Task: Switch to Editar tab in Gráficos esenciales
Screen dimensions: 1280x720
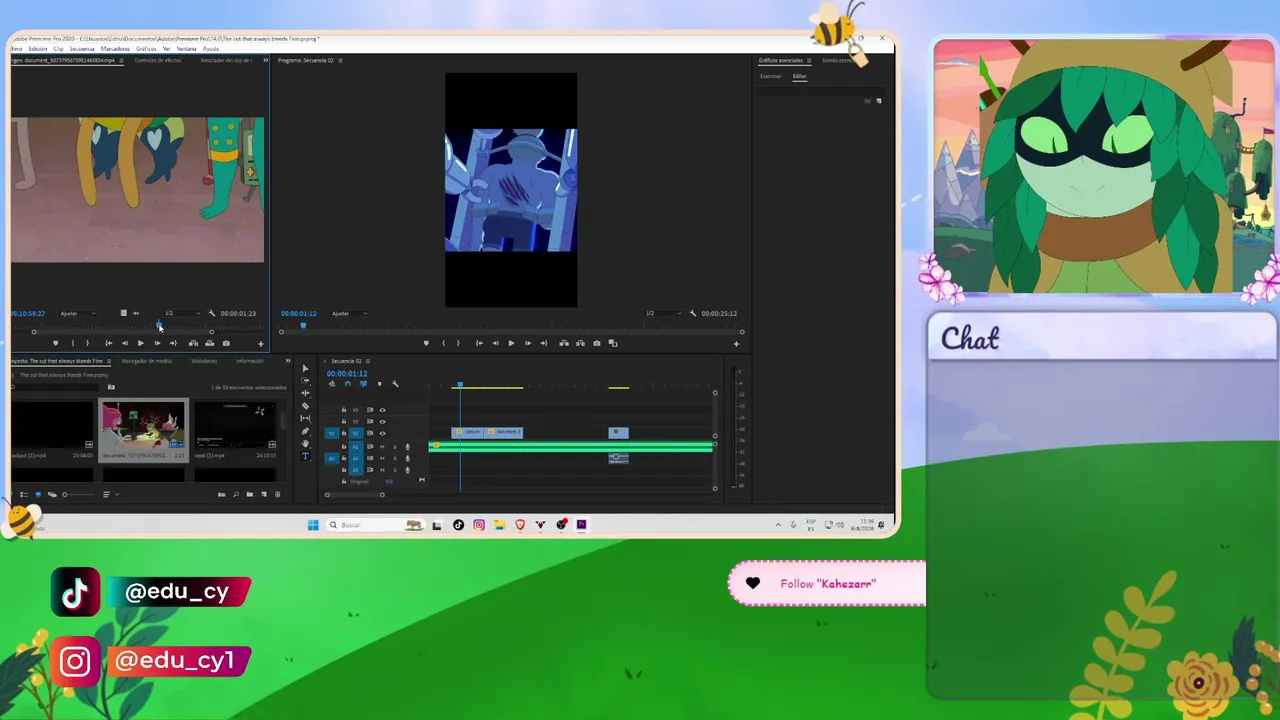Action: coord(800,76)
